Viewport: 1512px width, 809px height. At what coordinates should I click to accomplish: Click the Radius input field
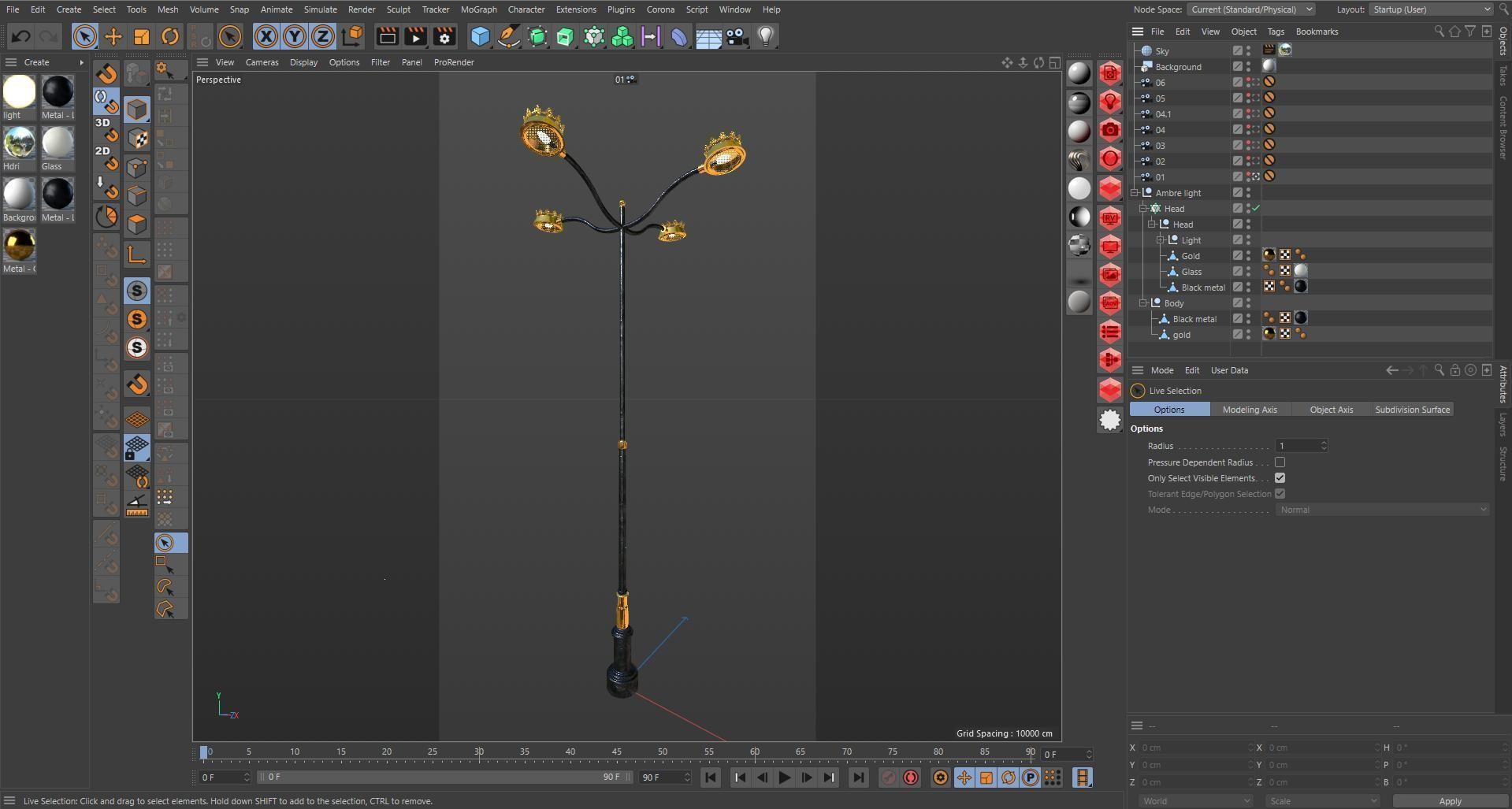click(1302, 446)
